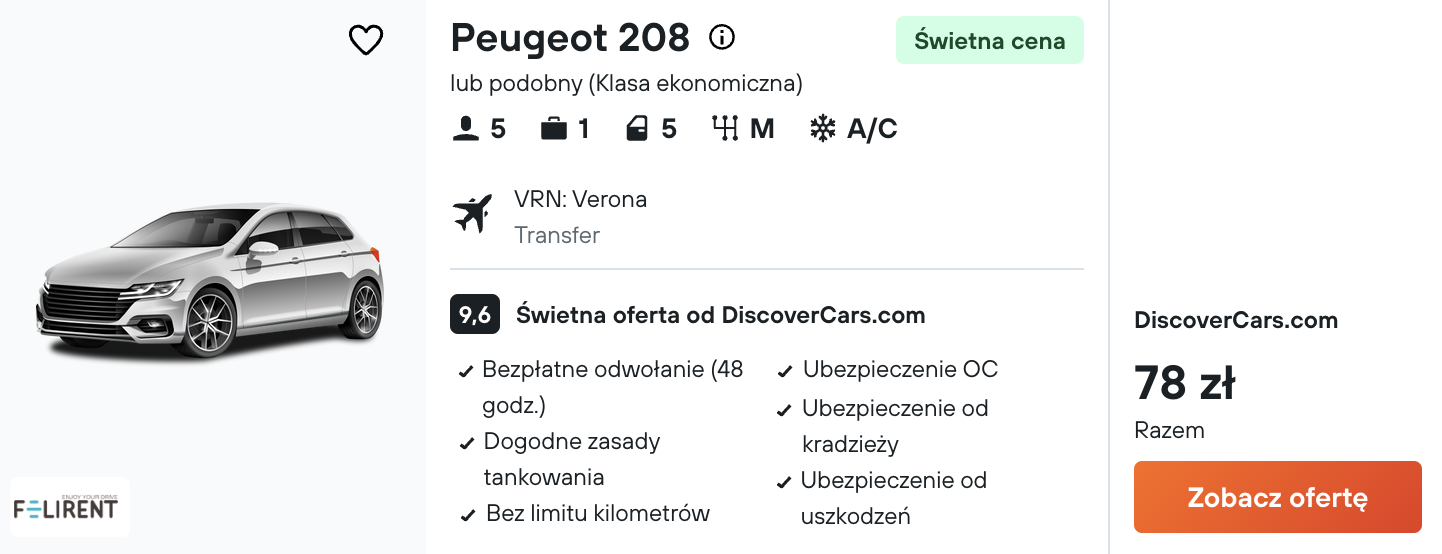
Task: Click the luggage suitcase icon
Action: coord(554,129)
